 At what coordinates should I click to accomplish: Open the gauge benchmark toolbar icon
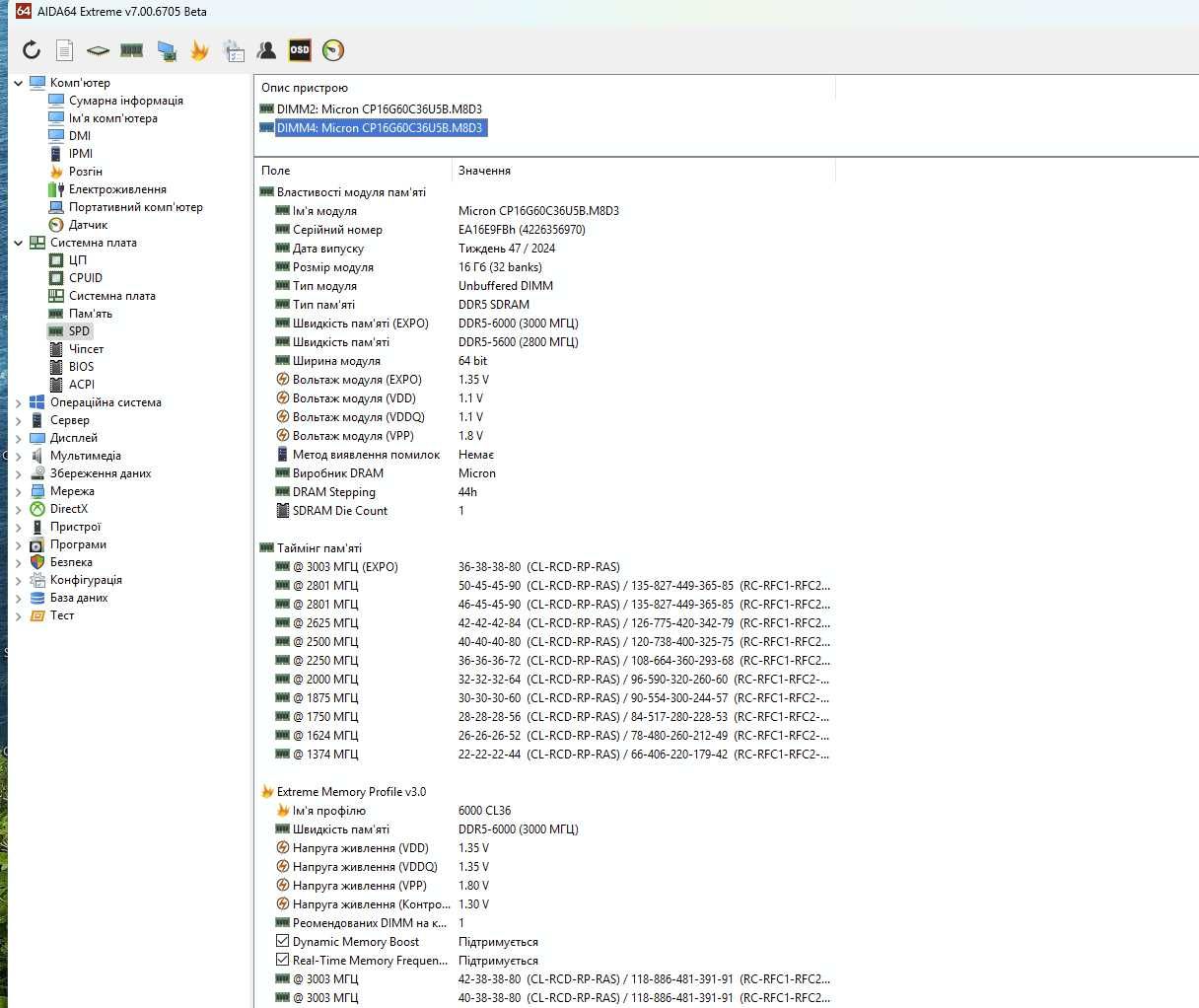[333, 50]
